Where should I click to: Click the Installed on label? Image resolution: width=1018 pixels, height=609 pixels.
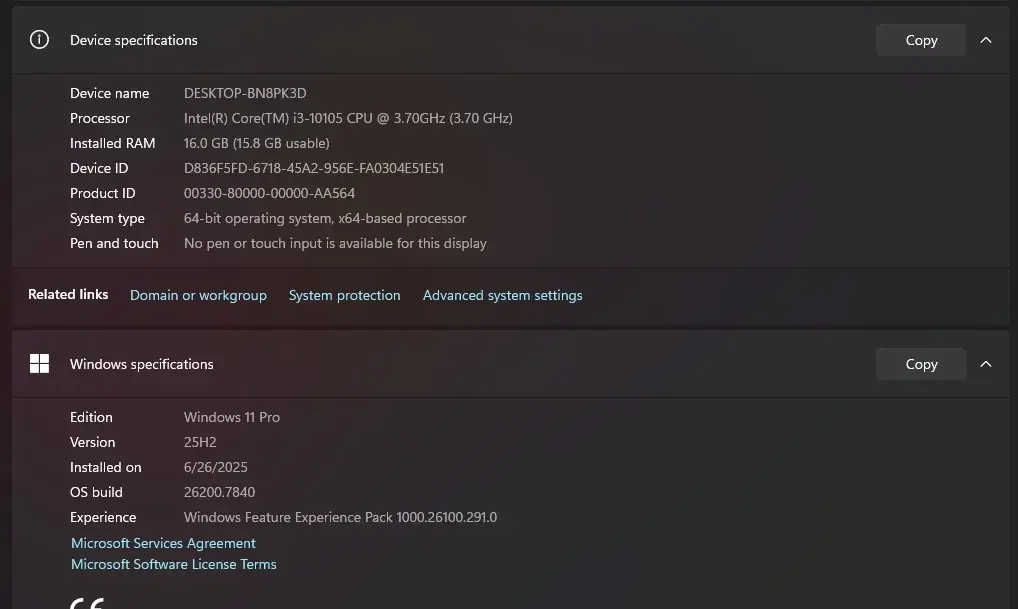[105, 467]
